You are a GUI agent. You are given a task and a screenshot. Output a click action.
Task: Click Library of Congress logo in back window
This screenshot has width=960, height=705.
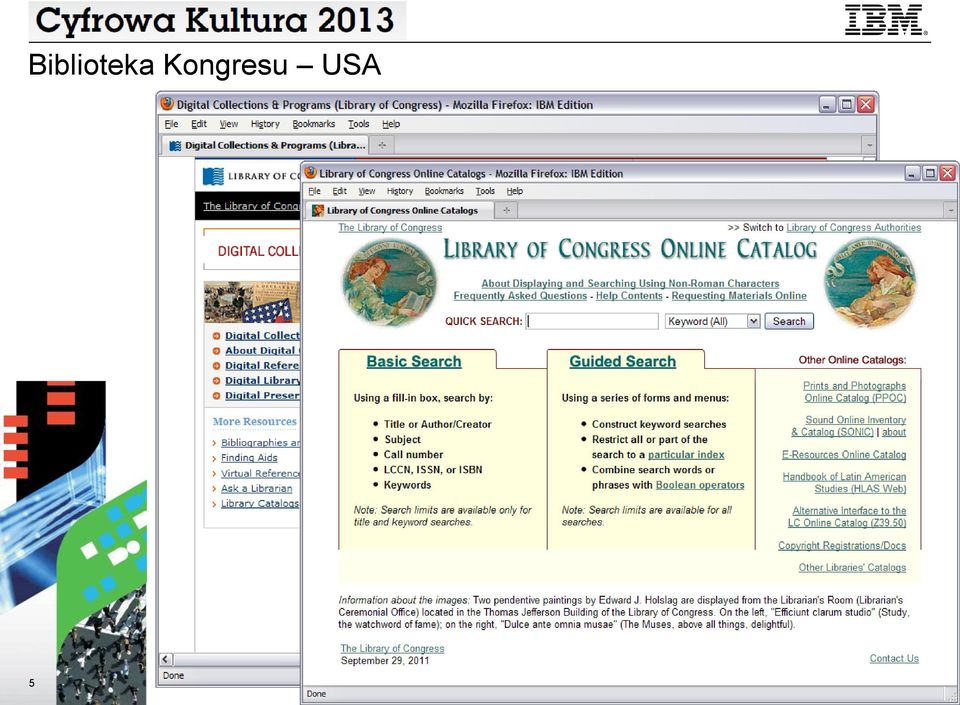252,176
